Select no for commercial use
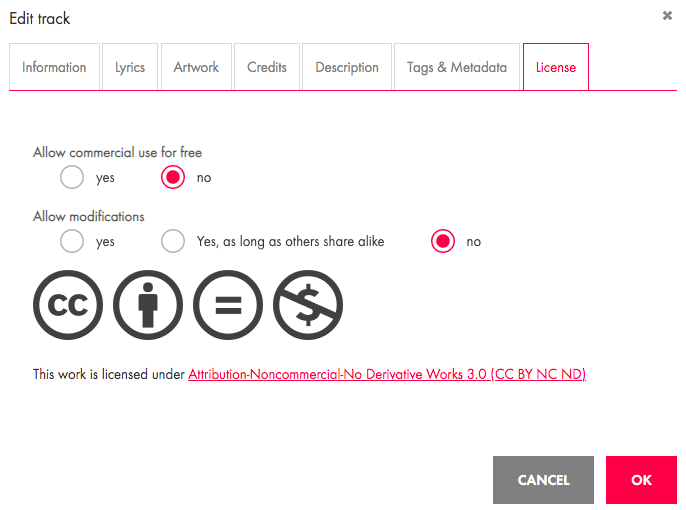 pos(173,177)
